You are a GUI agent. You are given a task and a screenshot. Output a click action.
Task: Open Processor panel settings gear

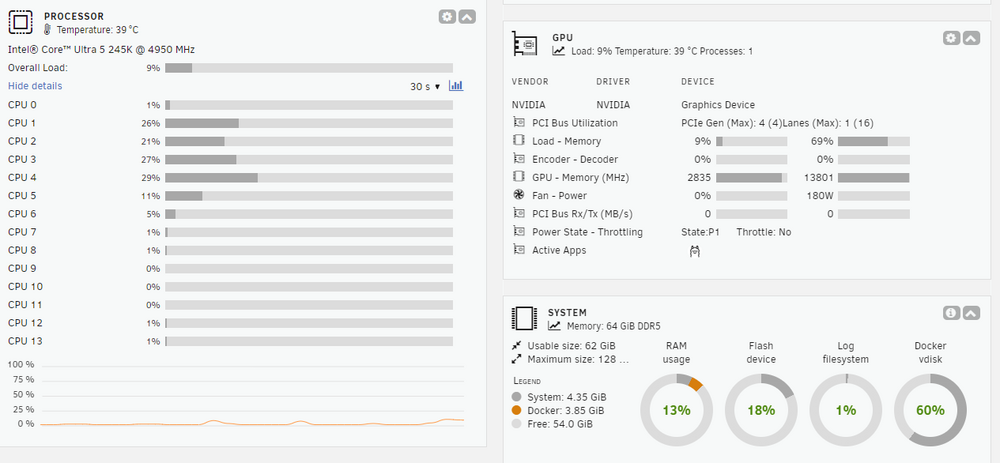pyautogui.click(x=448, y=17)
